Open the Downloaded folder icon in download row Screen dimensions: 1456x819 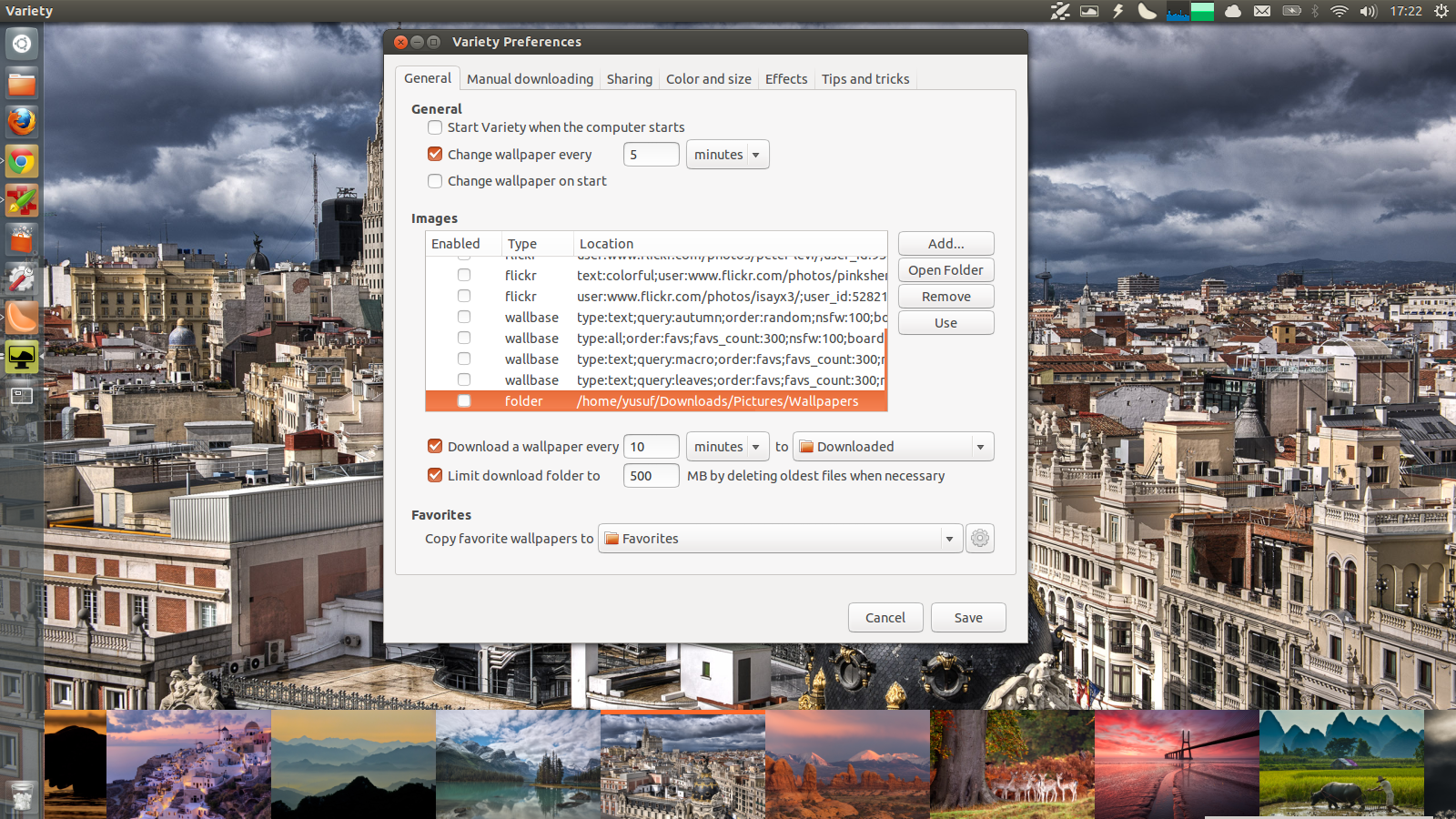pos(806,446)
